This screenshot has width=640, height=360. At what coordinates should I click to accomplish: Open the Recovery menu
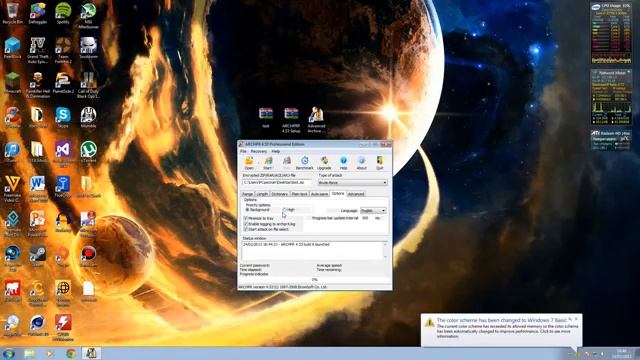pyautogui.click(x=259, y=151)
